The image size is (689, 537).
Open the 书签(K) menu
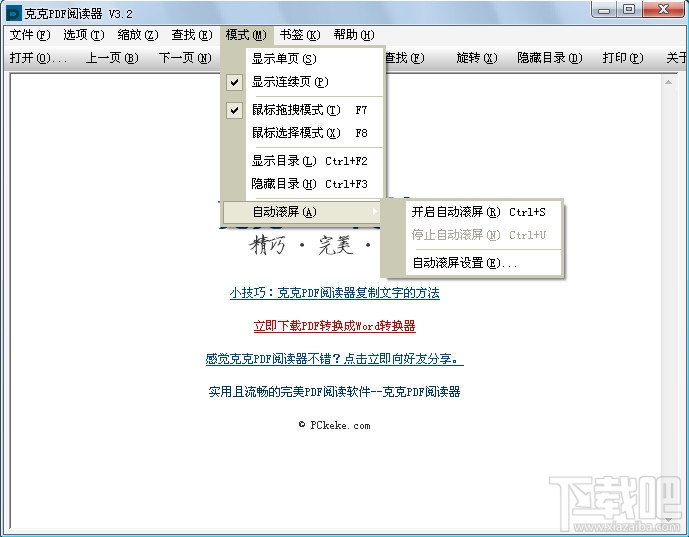(300, 35)
